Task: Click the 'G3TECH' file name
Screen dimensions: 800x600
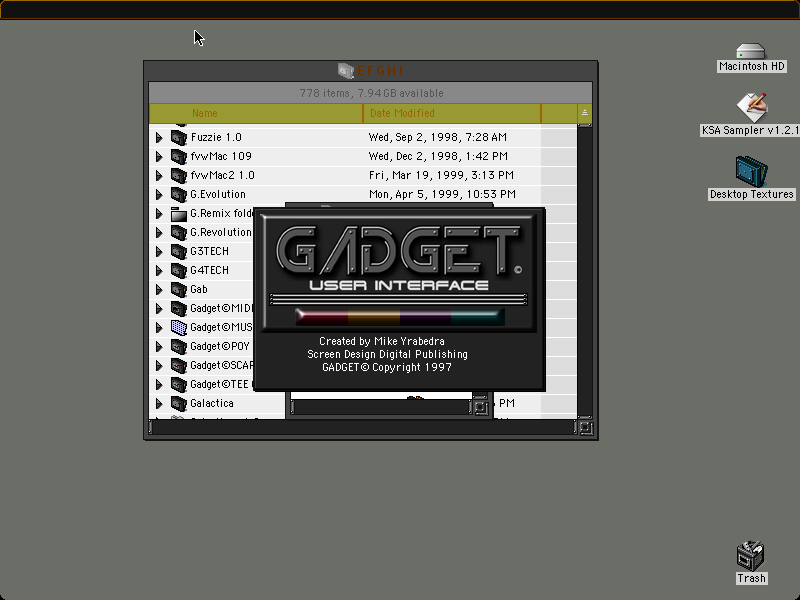Action: click(x=209, y=252)
